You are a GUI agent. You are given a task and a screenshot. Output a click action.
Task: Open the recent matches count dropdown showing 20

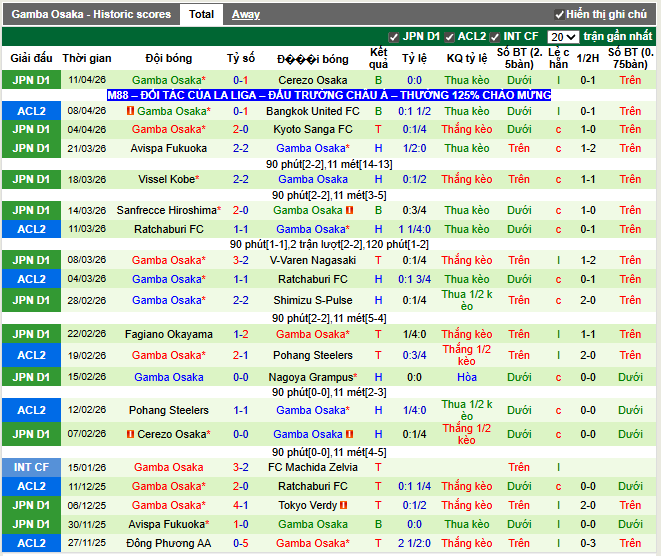pyautogui.click(x=562, y=37)
